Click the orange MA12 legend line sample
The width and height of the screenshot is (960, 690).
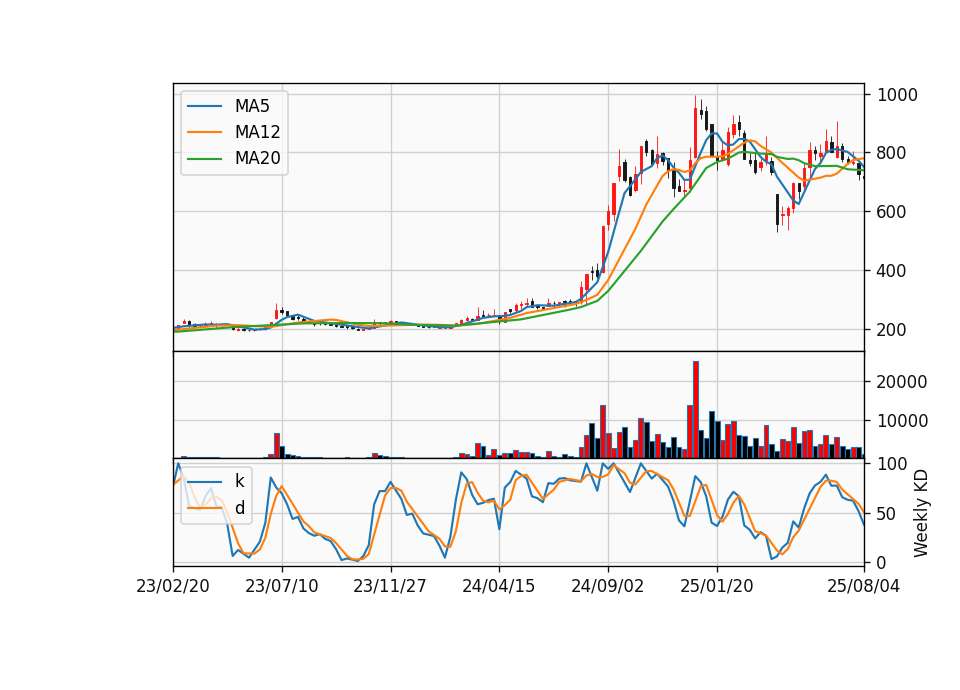[204, 132]
